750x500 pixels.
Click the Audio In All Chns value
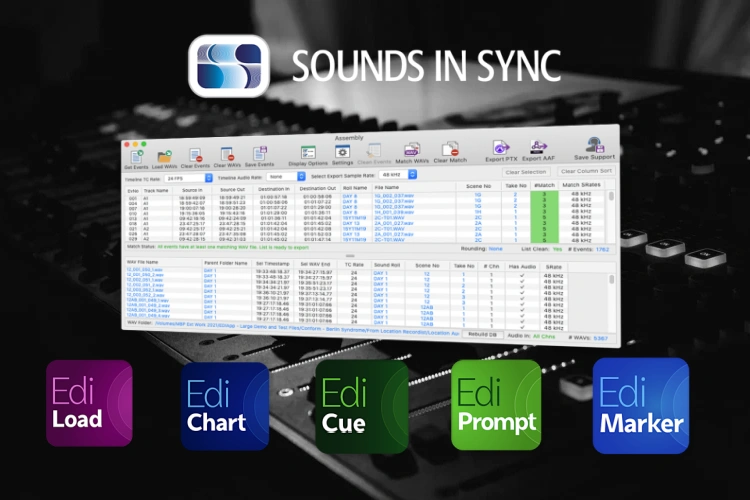tap(544, 336)
